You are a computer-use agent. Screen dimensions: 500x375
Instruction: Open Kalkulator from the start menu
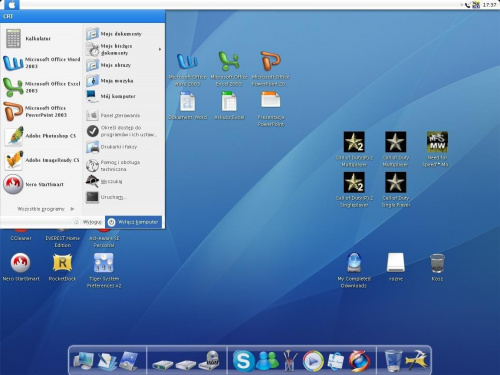coord(42,38)
